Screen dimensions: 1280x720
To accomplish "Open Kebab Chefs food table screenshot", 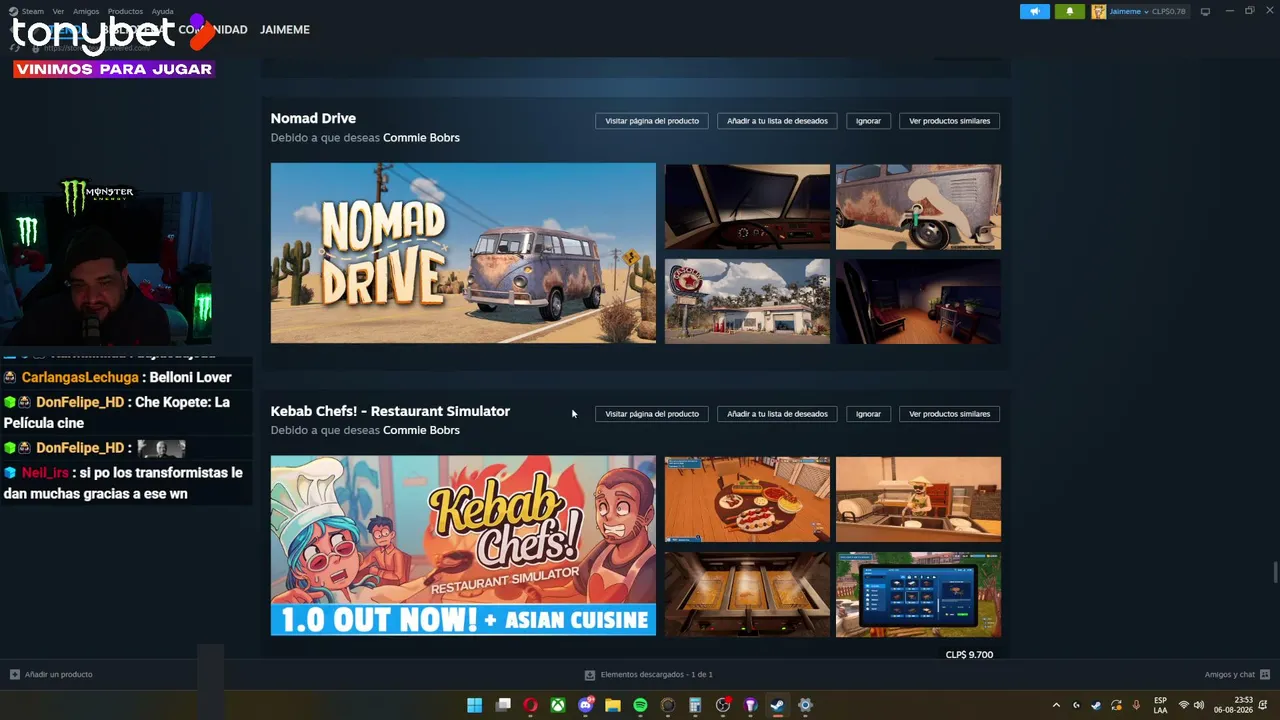I will pyautogui.click(x=747, y=500).
